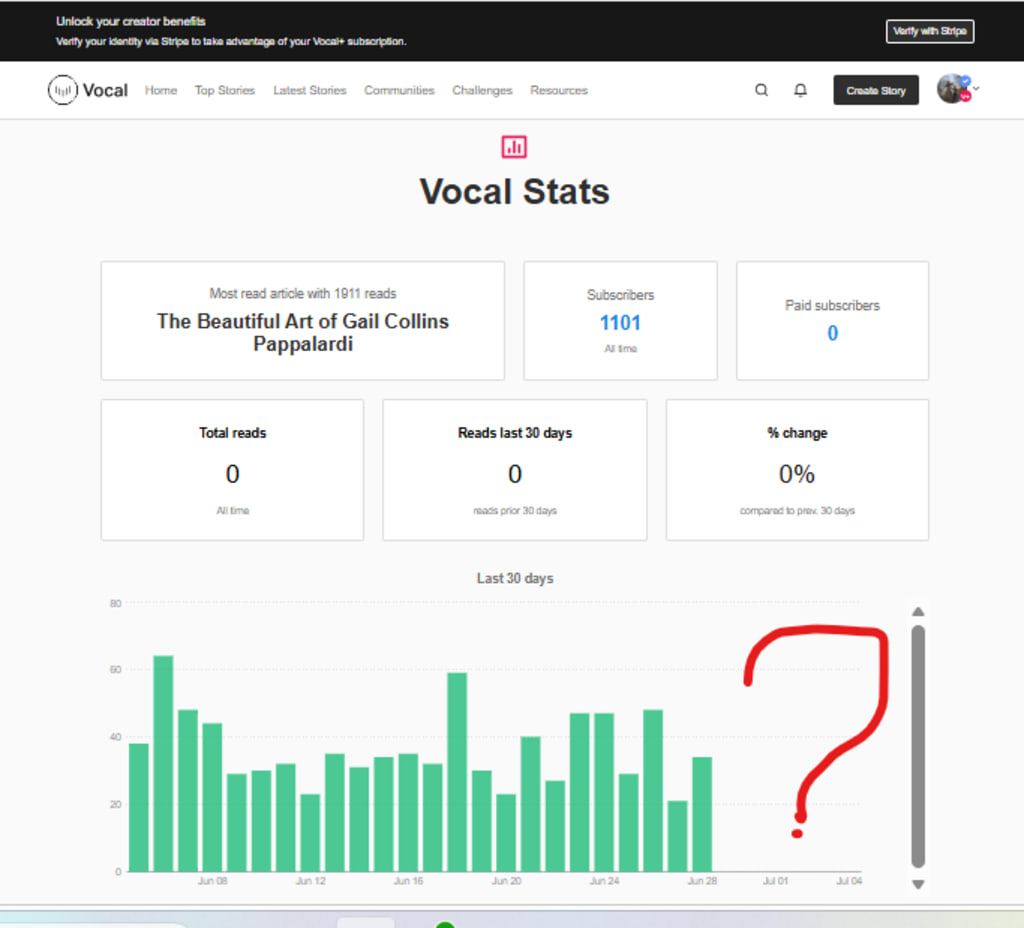The height and width of the screenshot is (928, 1024).
Task: Open The Beautiful Art of Gail Collins Pappalardi article
Action: [x=302, y=332]
